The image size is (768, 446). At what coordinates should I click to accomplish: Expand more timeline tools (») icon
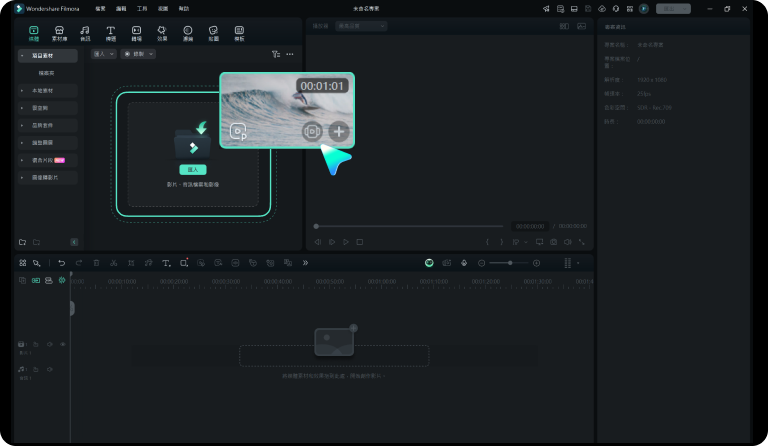coord(305,263)
